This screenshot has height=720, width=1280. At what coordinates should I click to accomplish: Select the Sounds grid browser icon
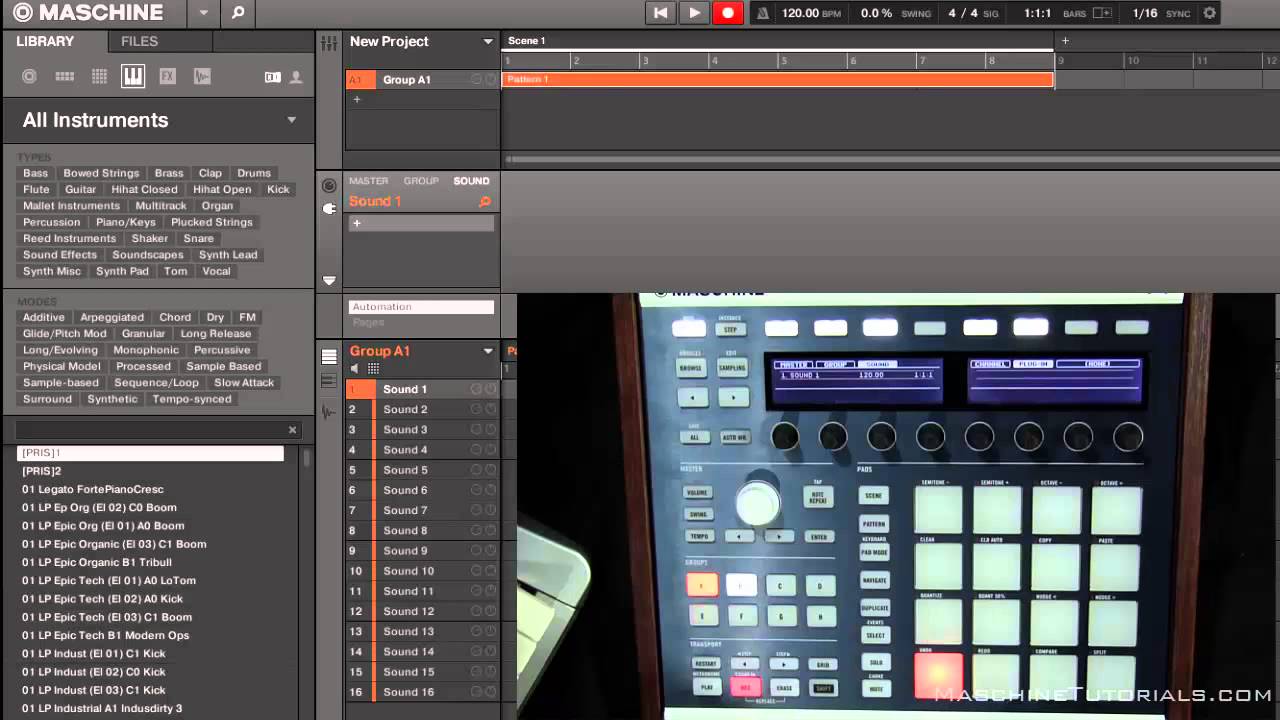[99, 76]
